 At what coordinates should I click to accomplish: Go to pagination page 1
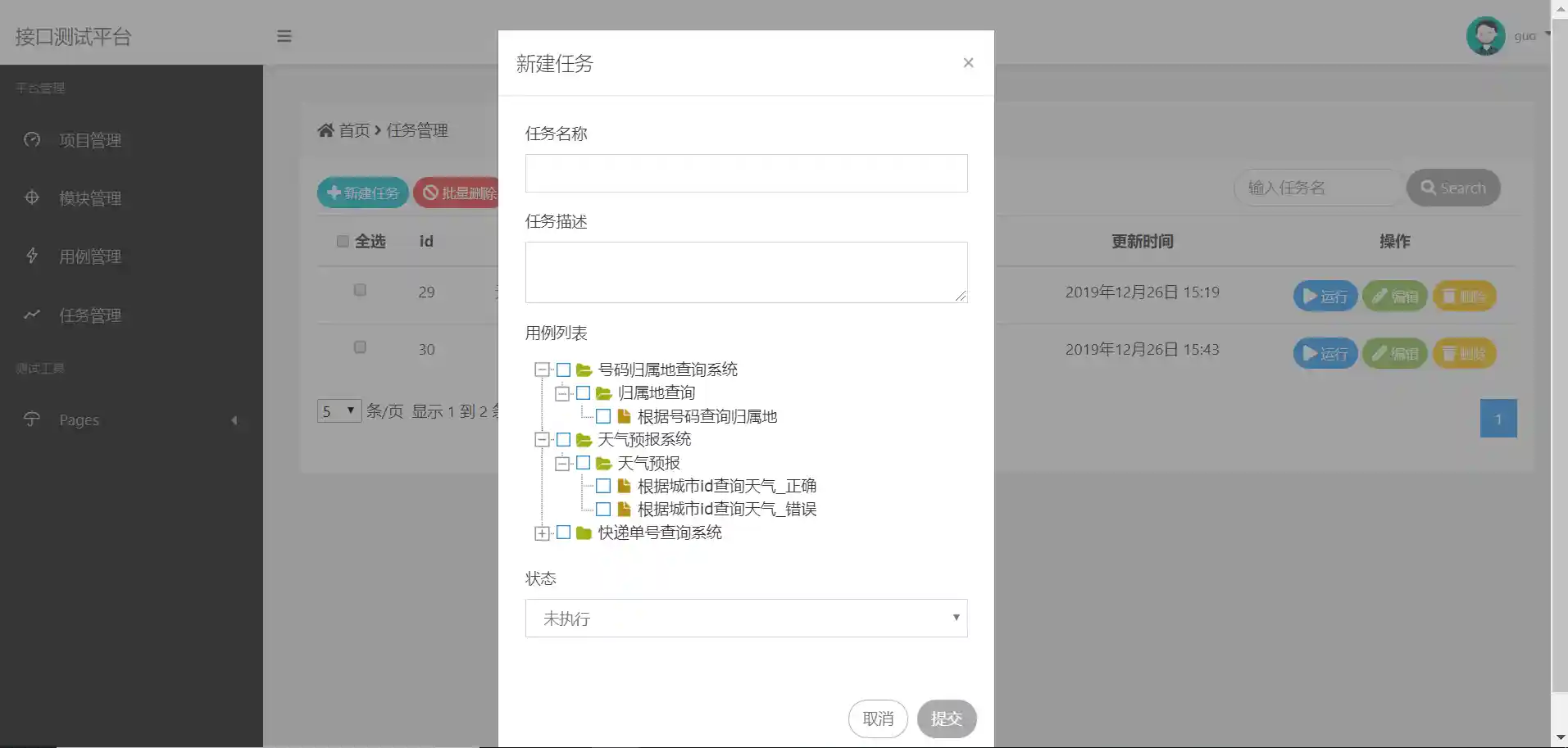pos(1498,419)
